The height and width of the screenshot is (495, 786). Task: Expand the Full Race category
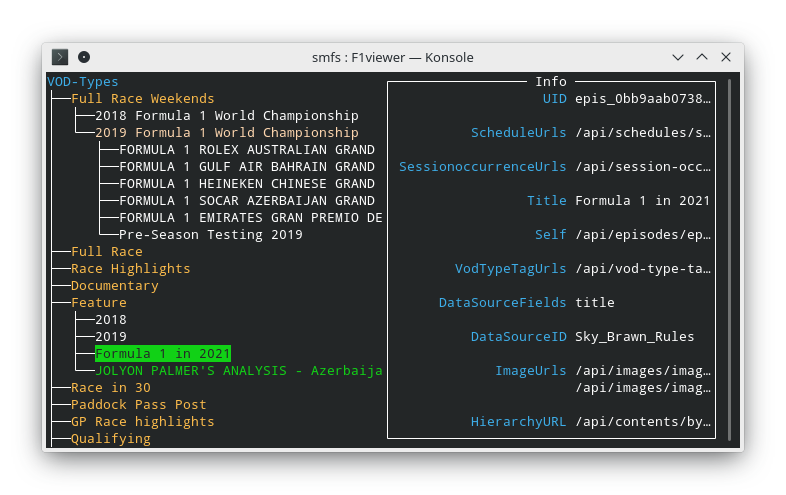107,252
